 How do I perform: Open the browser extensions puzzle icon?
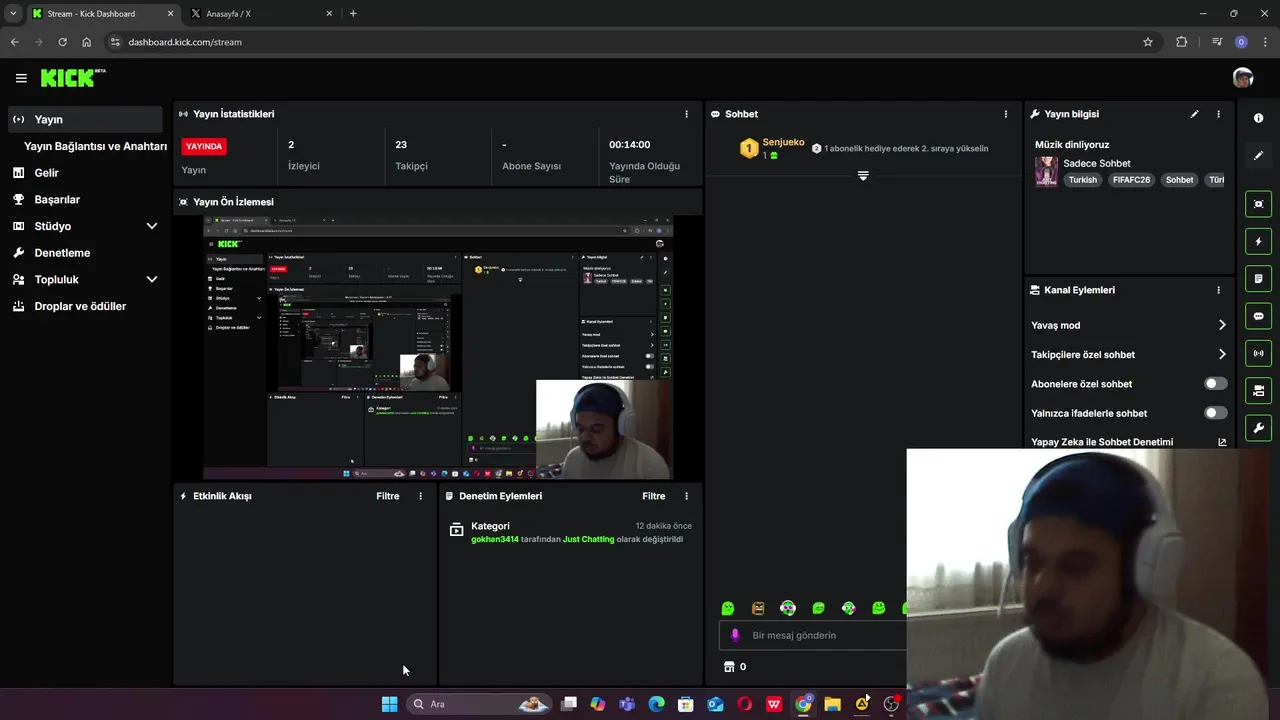click(x=1182, y=42)
